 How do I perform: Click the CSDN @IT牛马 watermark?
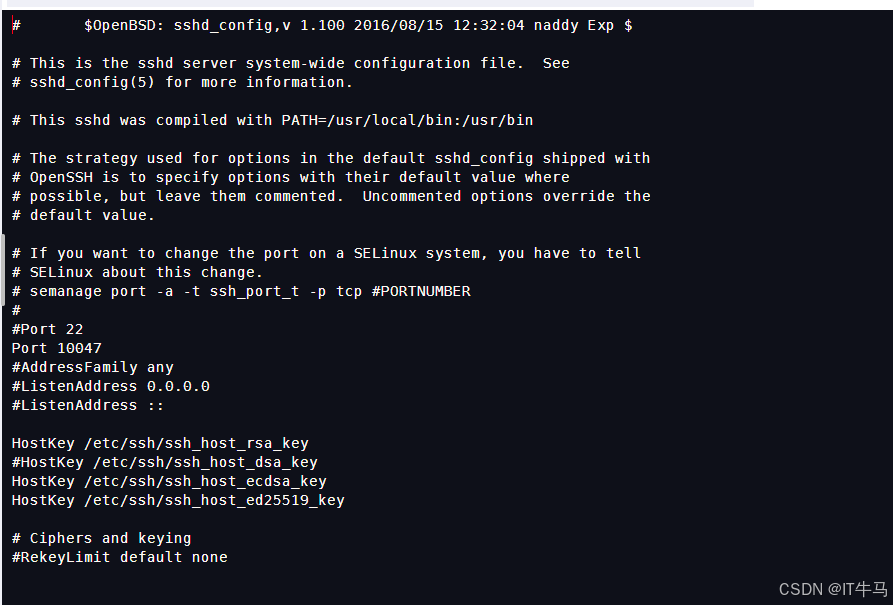[833, 589]
